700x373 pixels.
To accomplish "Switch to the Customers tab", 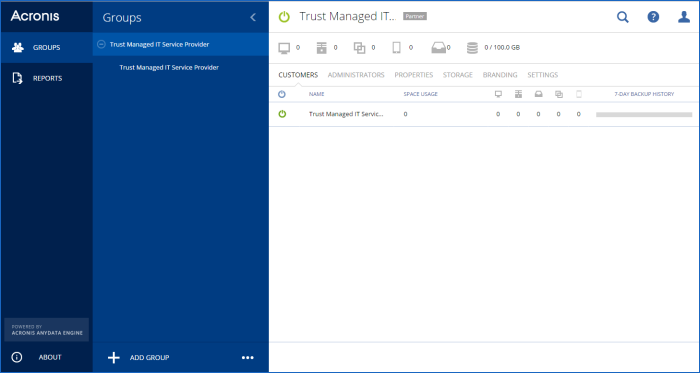I will pos(298,75).
